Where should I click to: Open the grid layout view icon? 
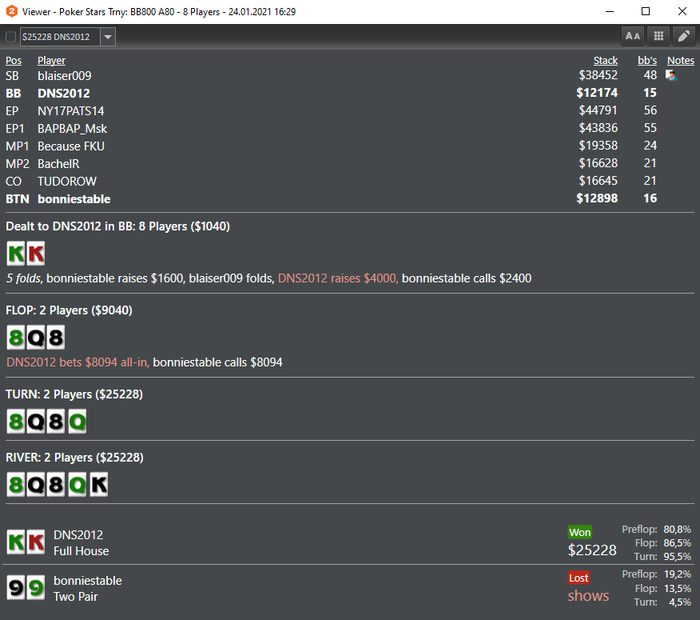[x=658, y=37]
